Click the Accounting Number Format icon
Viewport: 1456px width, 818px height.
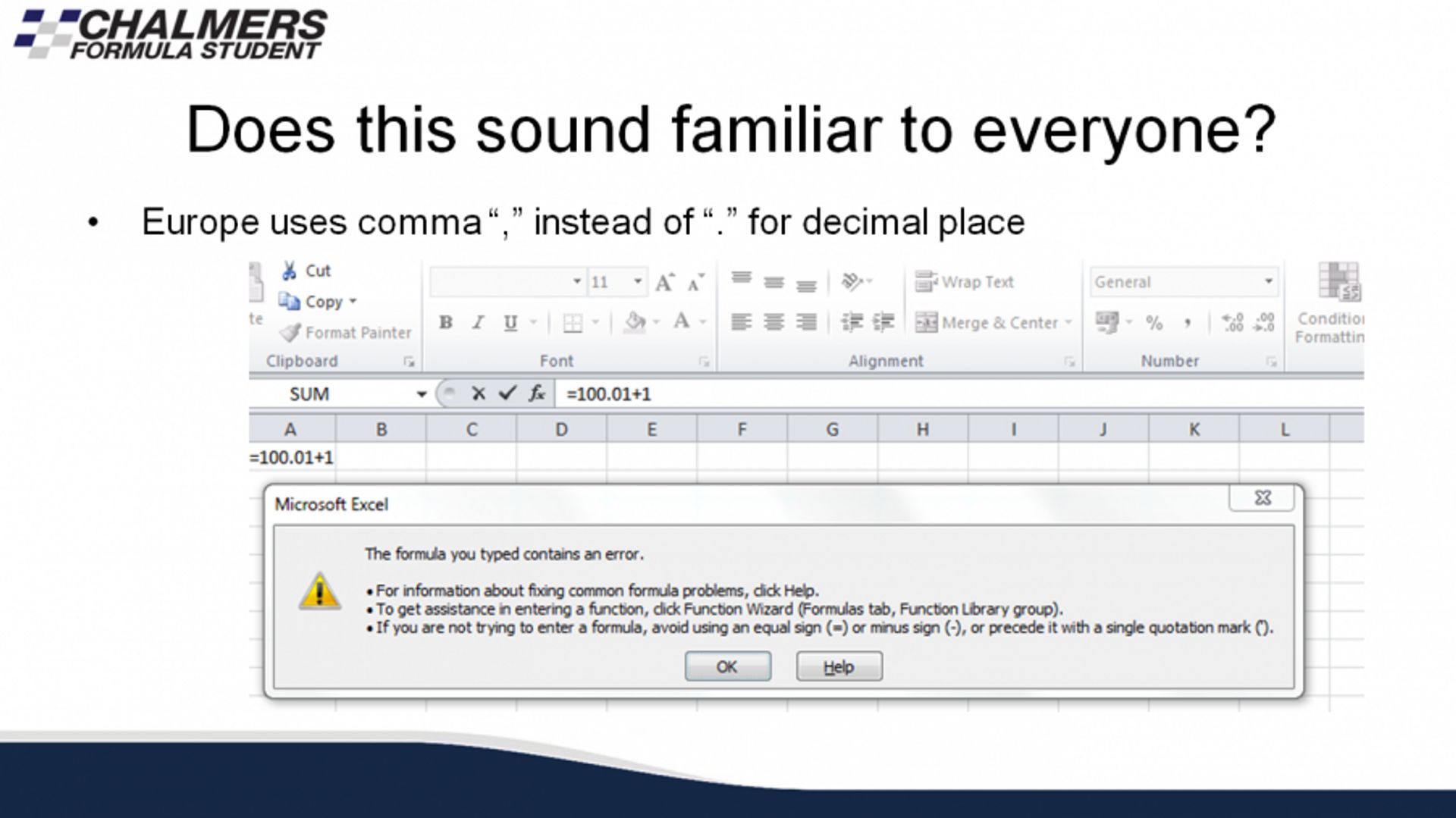coord(1106,322)
